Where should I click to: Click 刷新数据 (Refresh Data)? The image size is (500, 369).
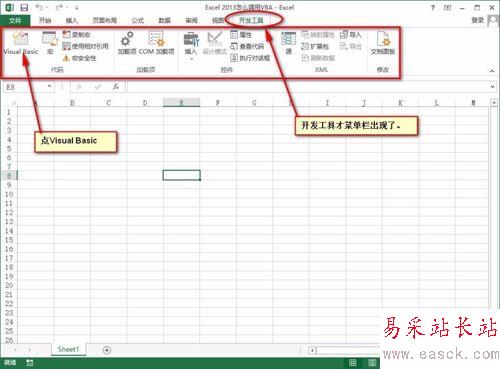[x=318, y=58]
